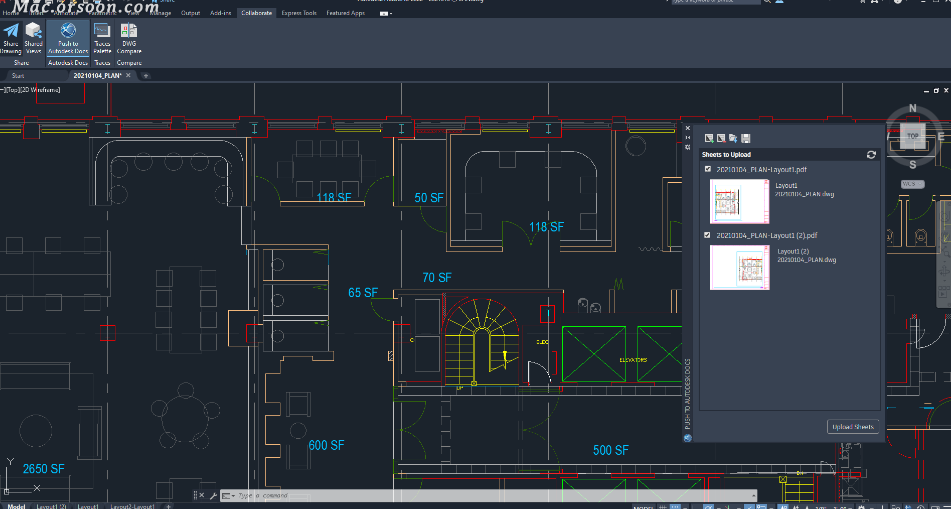The width and height of the screenshot is (951, 509).
Task: Open the Featured Apps ribbon tab
Action: pos(346,13)
